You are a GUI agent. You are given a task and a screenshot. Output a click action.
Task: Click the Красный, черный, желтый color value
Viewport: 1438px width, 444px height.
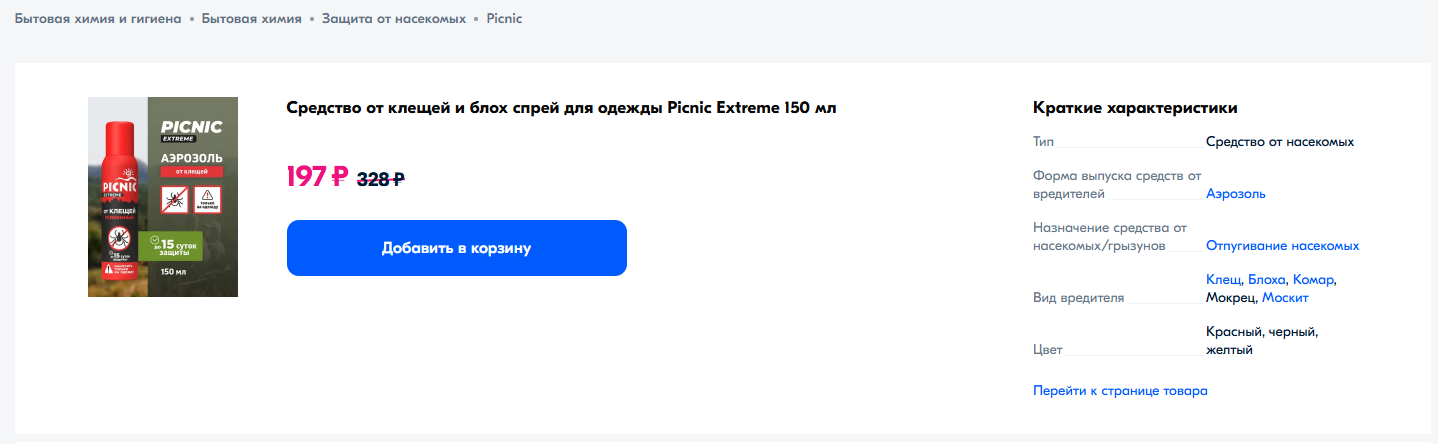[x=1263, y=341]
